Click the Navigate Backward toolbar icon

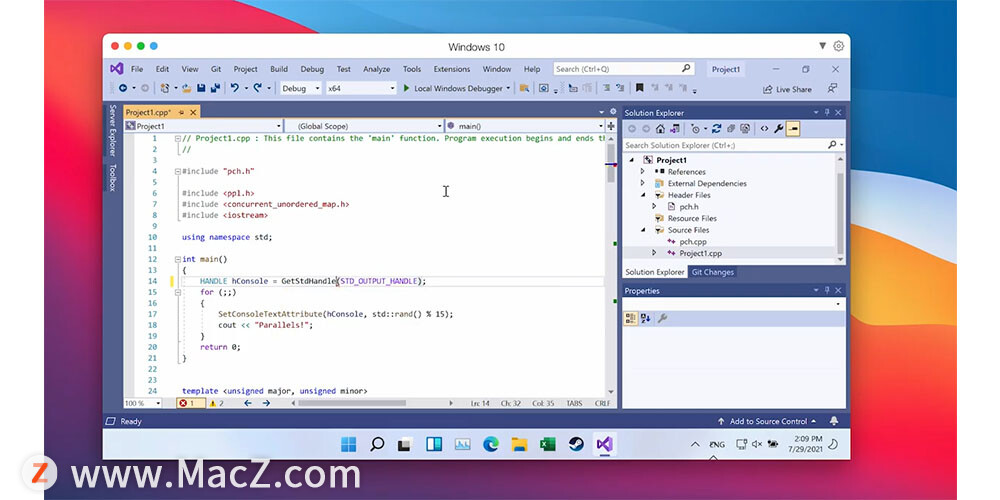tap(122, 89)
